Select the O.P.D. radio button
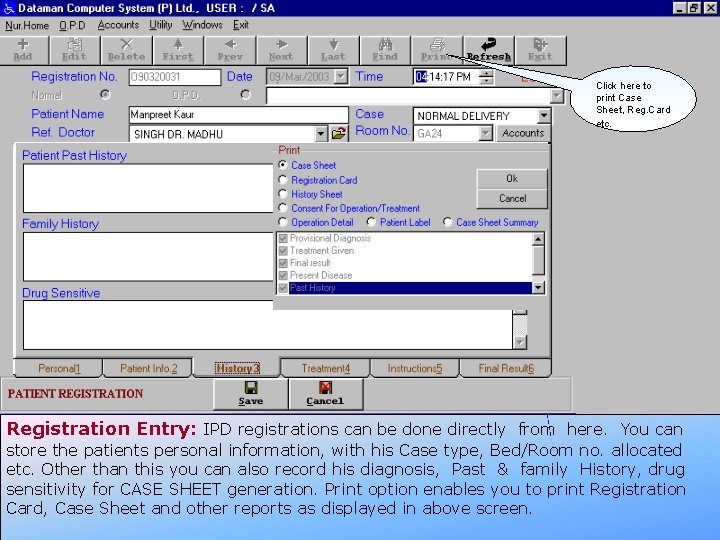Viewport: 720px width, 540px height. tap(246, 95)
